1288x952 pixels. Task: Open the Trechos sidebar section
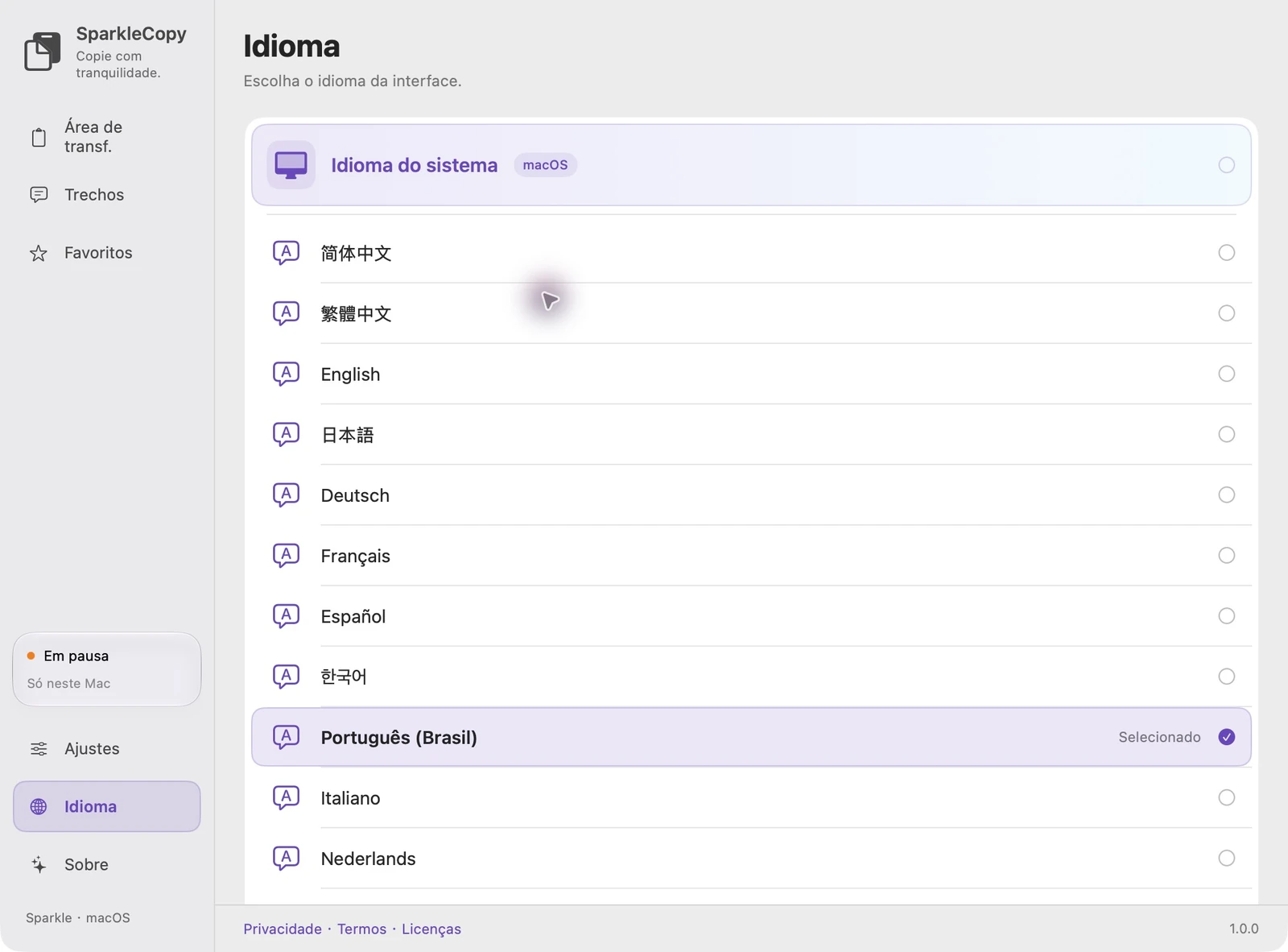click(107, 195)
